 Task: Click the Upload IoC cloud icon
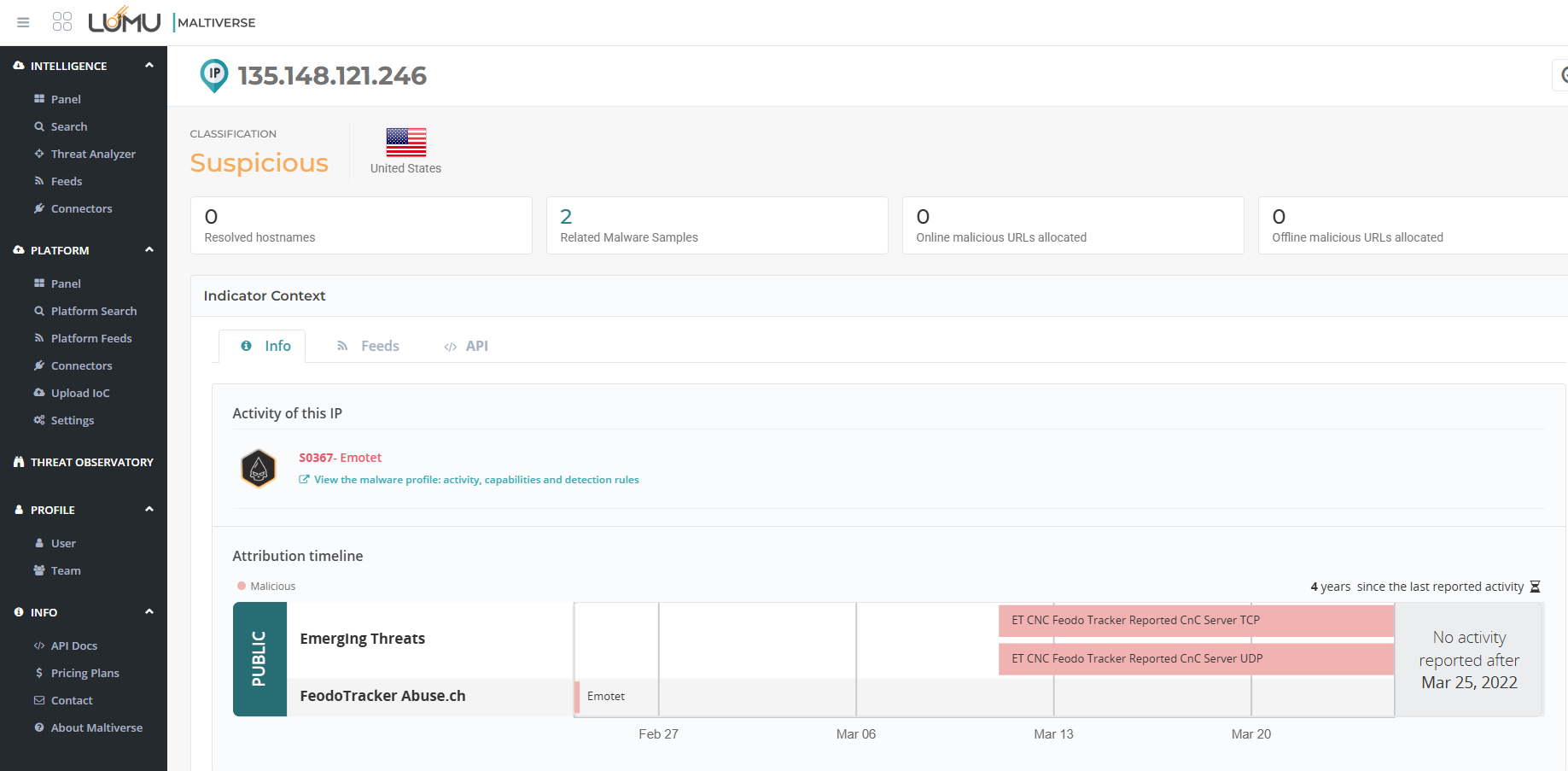(x=39, y=393)
